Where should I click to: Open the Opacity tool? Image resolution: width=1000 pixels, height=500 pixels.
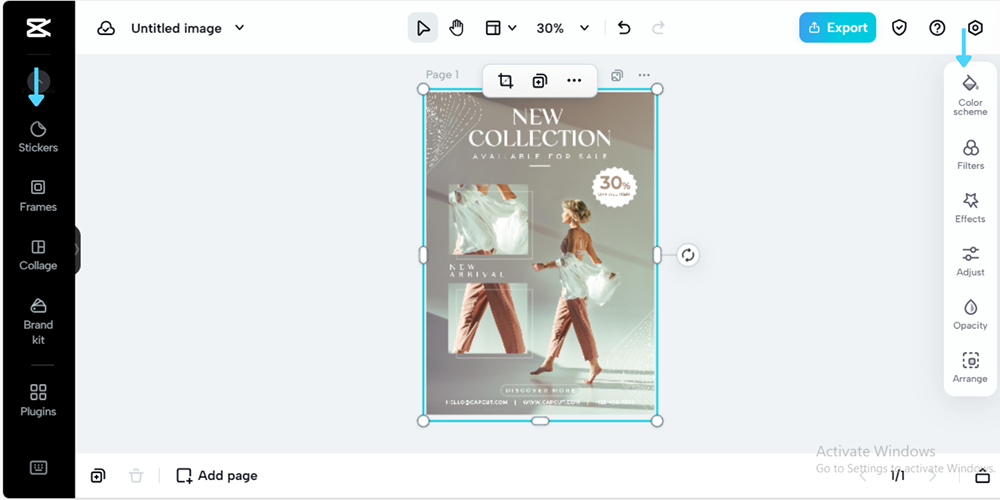pos(970,315)
